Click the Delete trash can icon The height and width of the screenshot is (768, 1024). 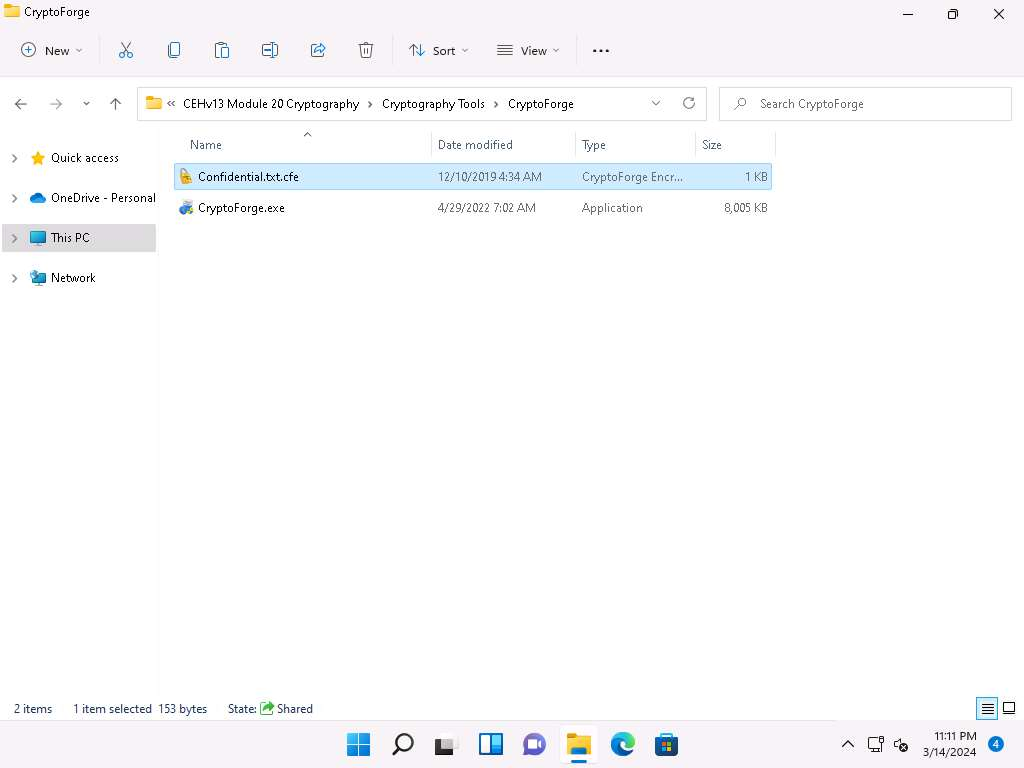pyautogui.click(x=366, y=50)
